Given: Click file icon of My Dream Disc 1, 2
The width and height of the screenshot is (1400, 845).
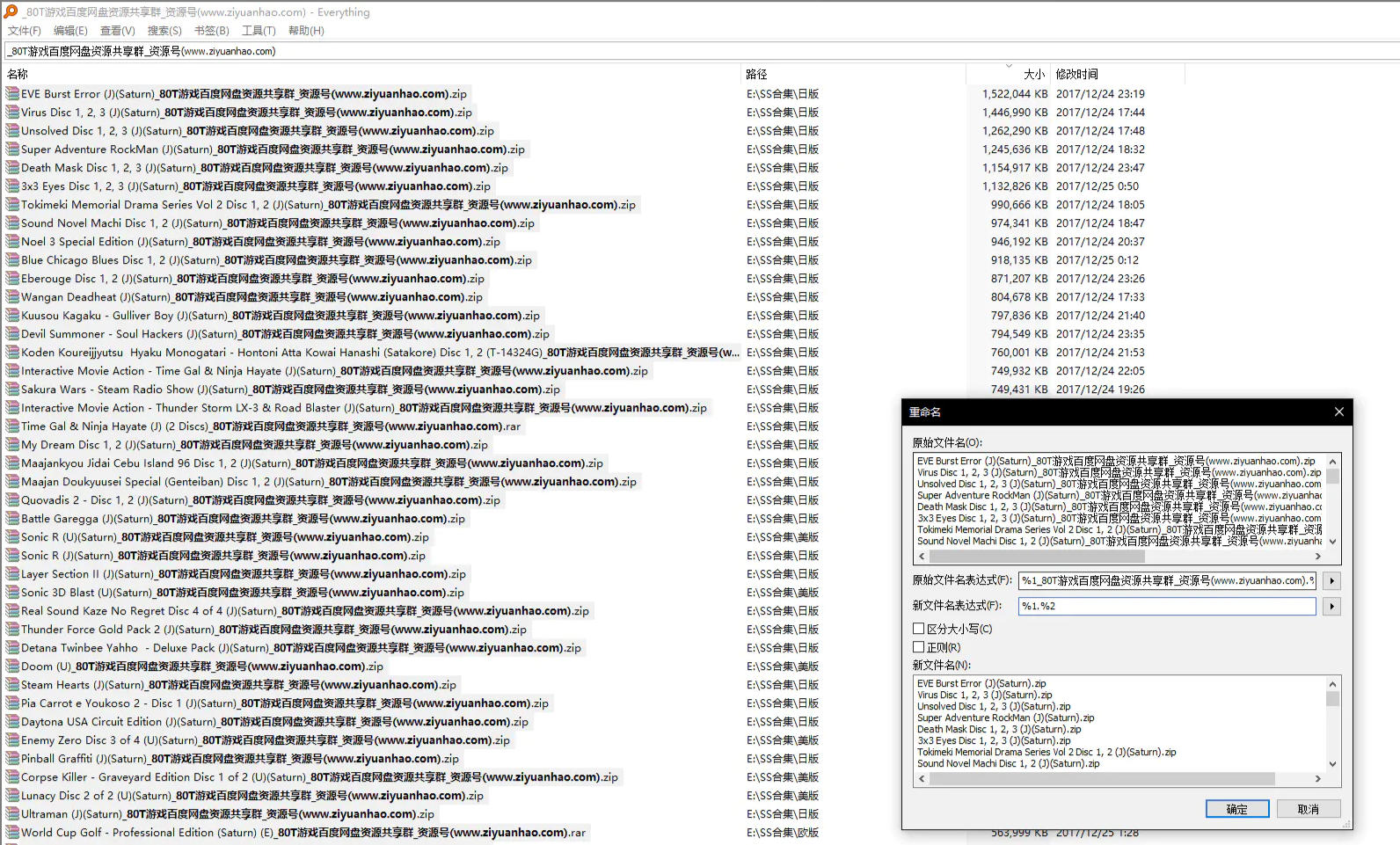Looking at the screenshot, I should (x=12, y=445).
